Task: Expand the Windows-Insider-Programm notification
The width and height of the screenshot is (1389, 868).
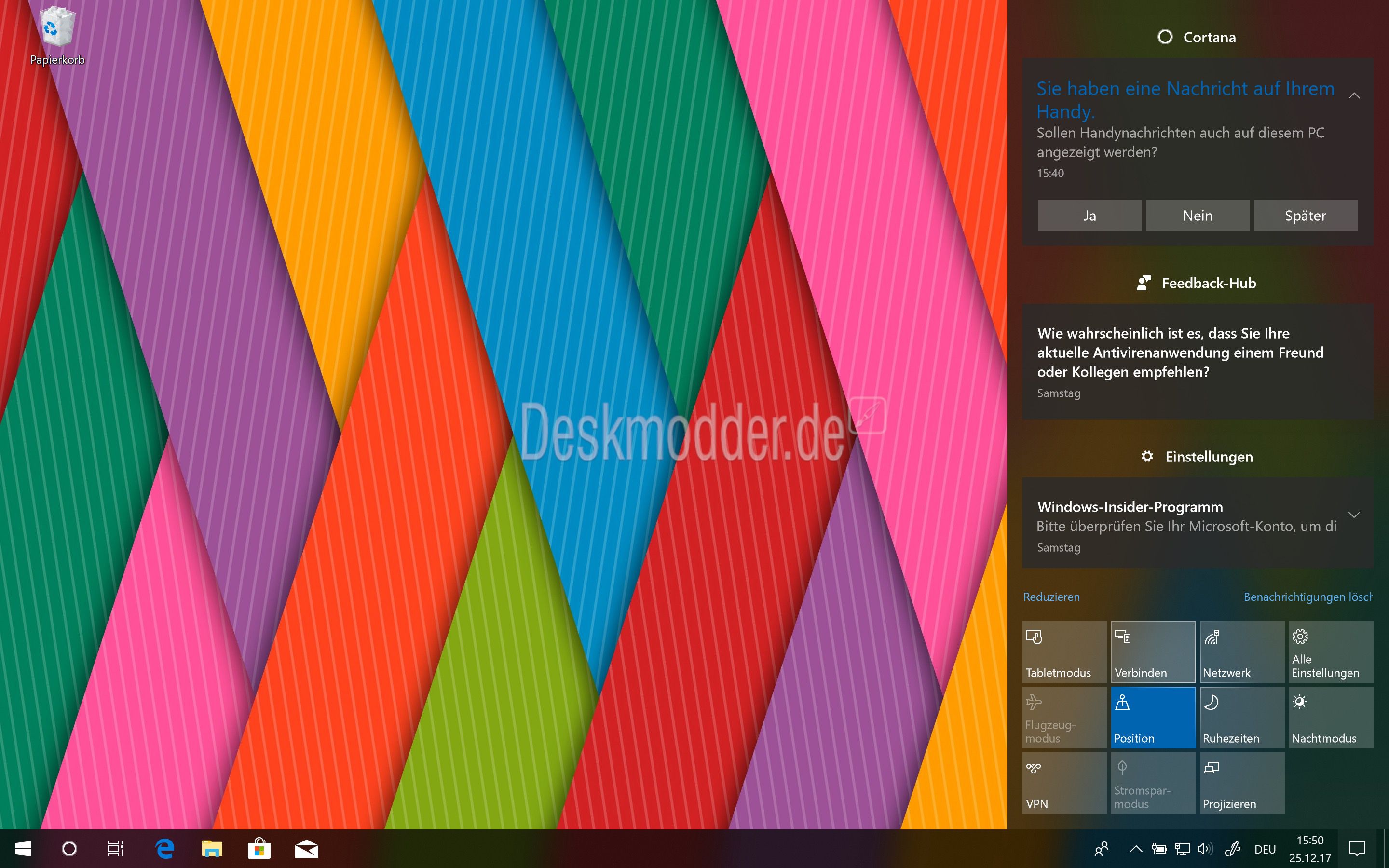Action: coord(1354,515)
